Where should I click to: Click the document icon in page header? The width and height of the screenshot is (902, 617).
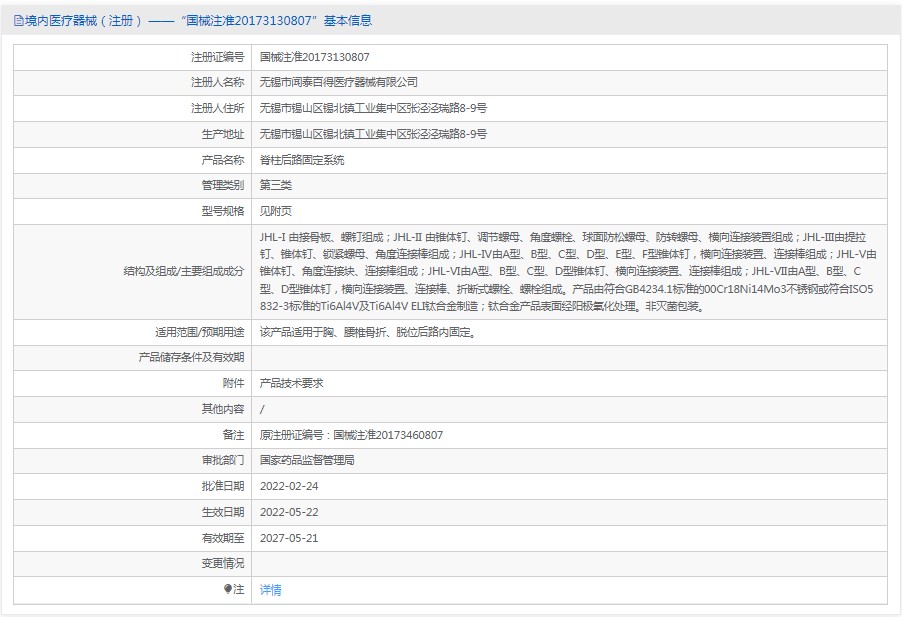coord(18,21)
